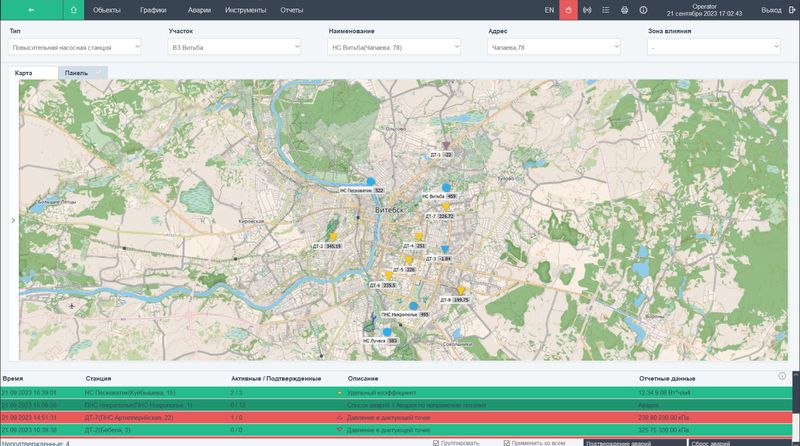Viewport: 800px width, 446px height.
Task: Click the Выход logout link
Action: [x=771, y=10]
